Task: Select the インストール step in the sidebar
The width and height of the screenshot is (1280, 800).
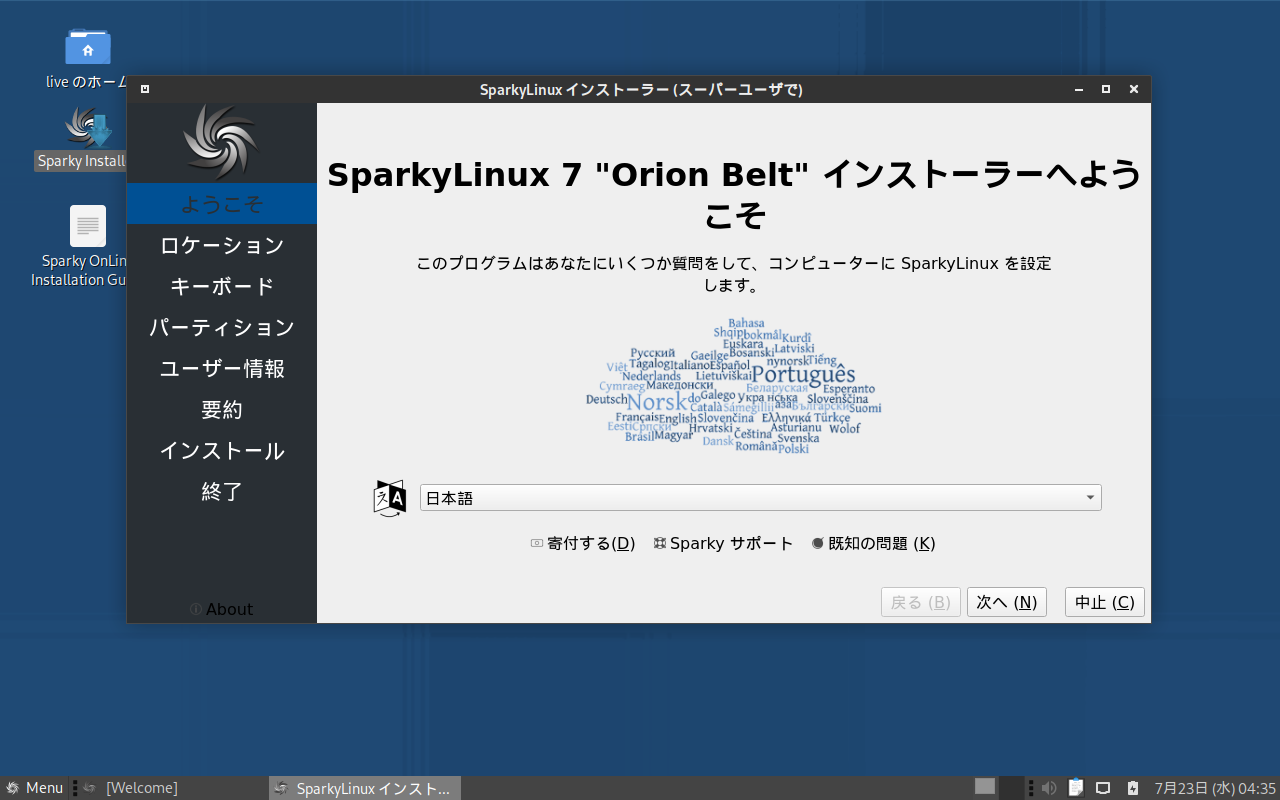Action: point(222,450)
